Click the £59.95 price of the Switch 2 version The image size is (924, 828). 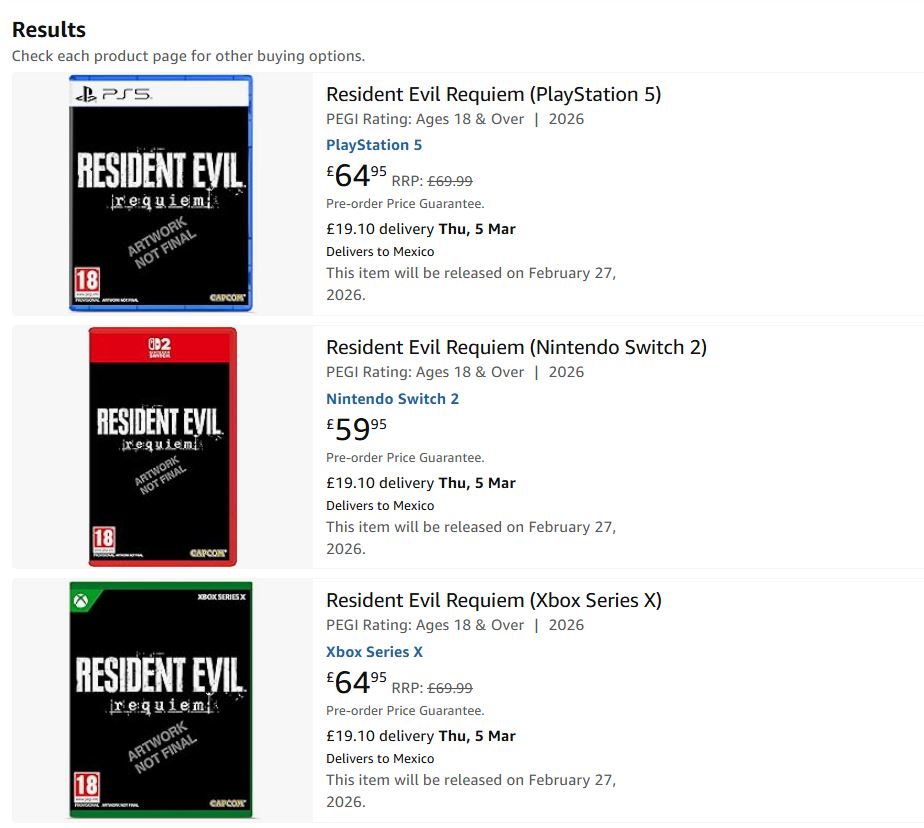pyautogui.click(x=356, y=429)
